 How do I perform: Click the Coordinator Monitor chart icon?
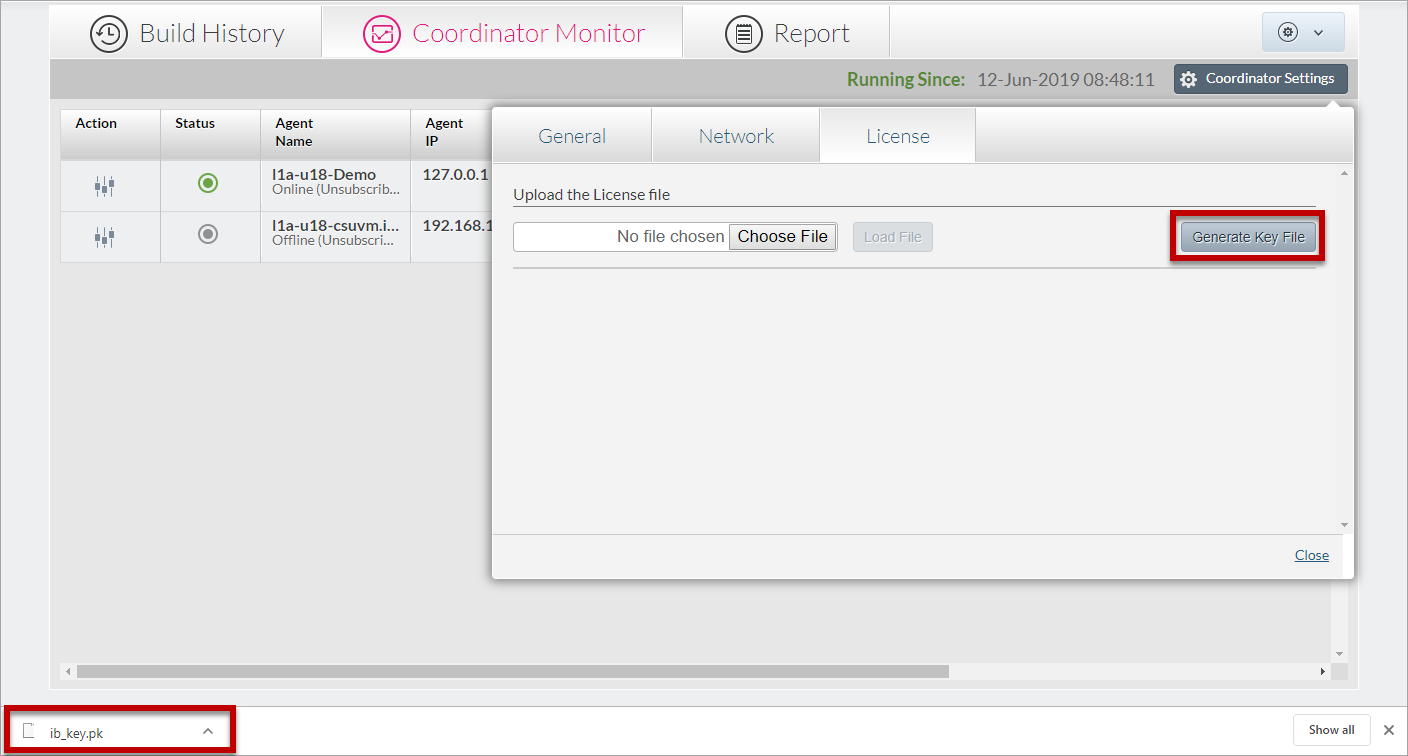381,33
